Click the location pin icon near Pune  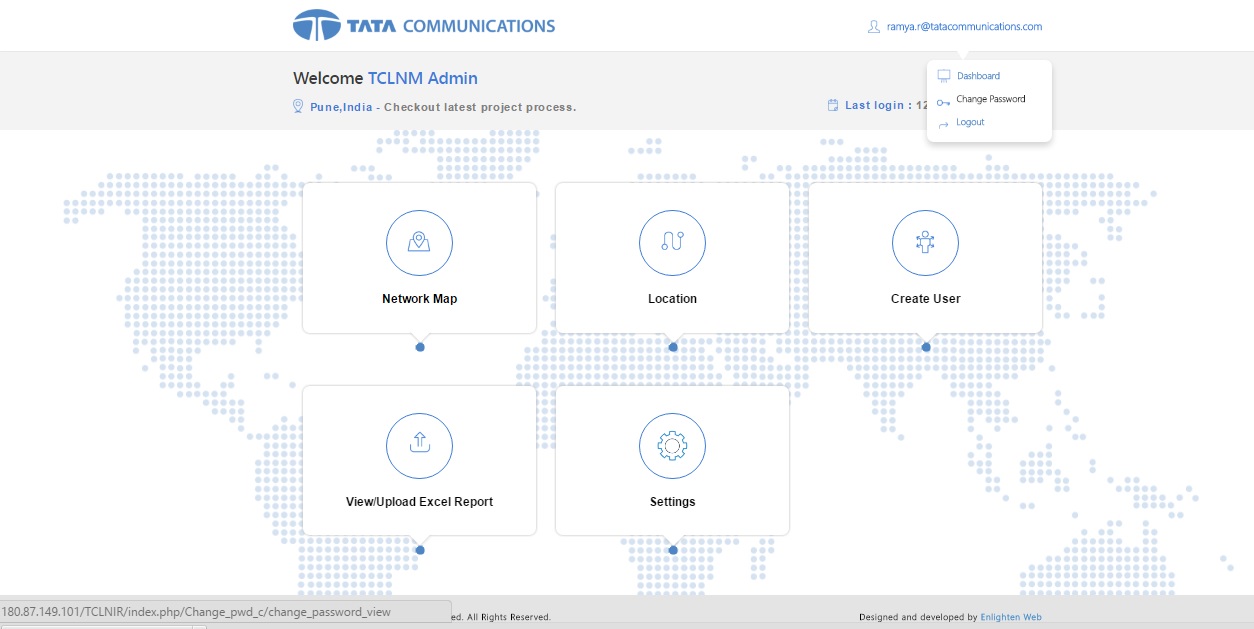pos(298,106)
